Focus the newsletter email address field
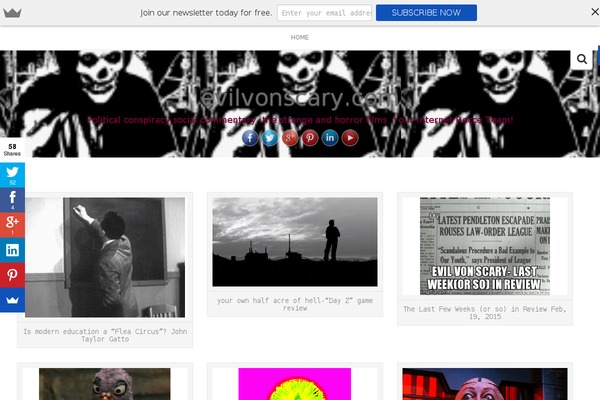 tap(324, 13)
